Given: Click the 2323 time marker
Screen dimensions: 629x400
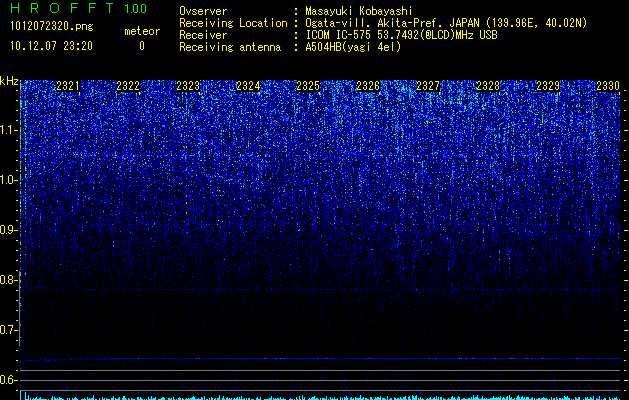Looking at the screenshot, I should pos(188,85).
